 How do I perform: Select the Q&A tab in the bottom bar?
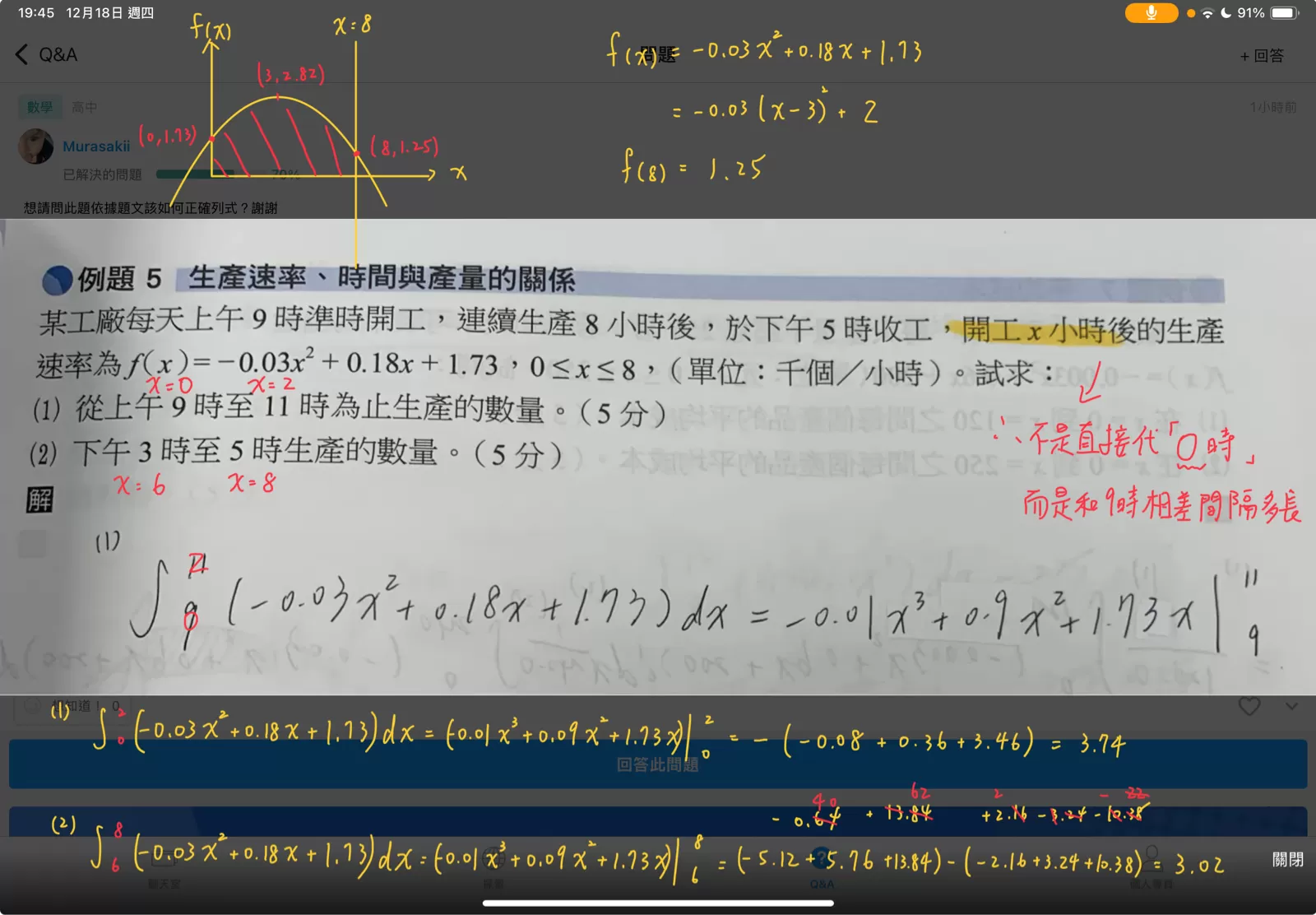click(822, 864)
